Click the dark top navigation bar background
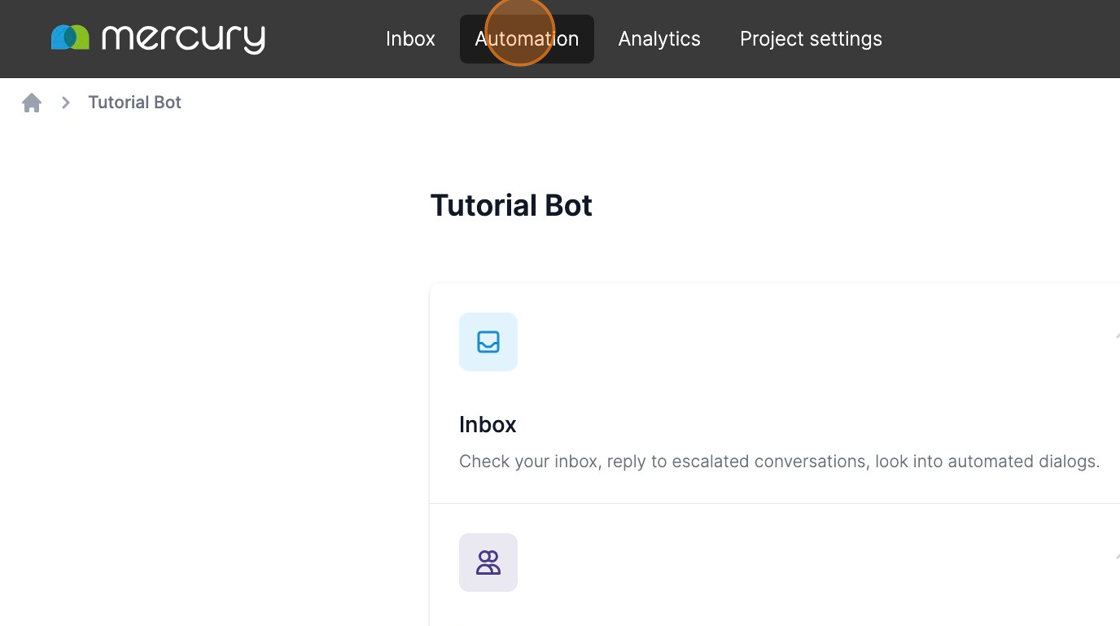Viewport: 1120px width, 626px height. tap(1000, 39)
